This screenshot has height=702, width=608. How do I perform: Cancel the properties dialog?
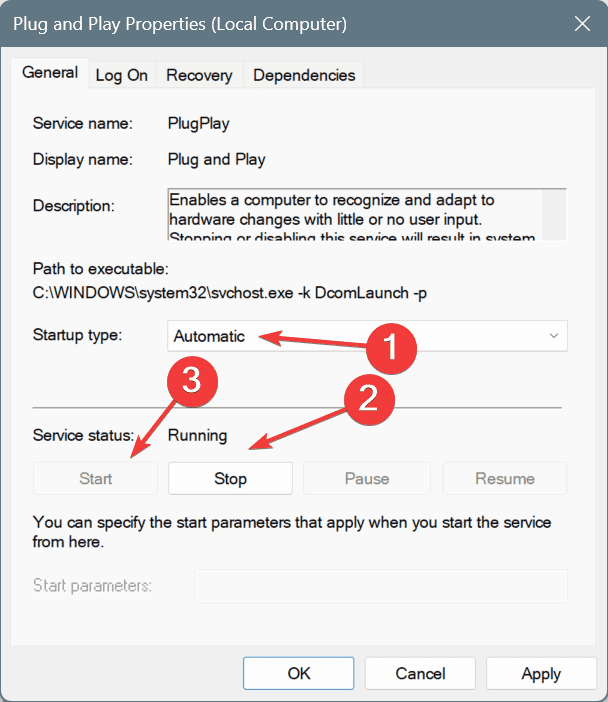(x=420, y=673)
